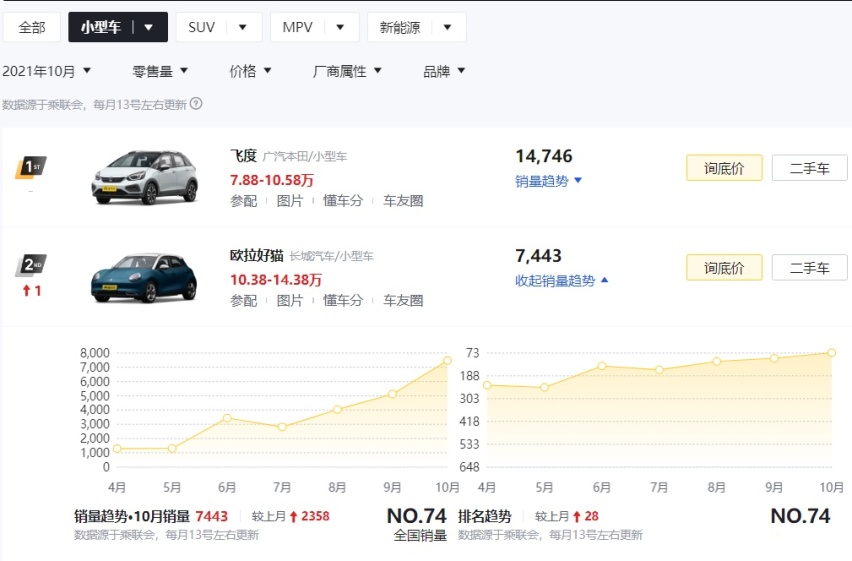Screen dimensions: 852x561
Task: Click 询底价 button for 欧拉好猫
Action: click(x=724, y=267)
